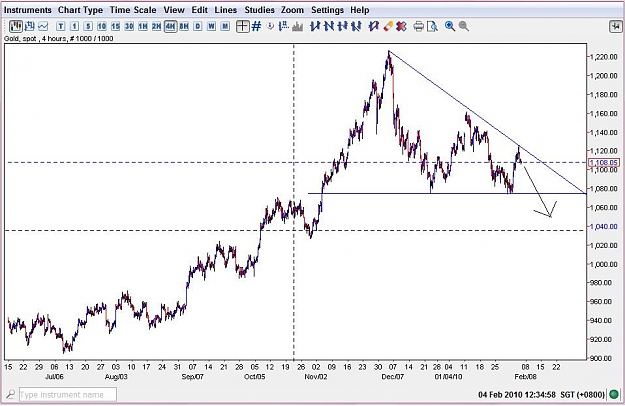625x406 pixels.
Task: Switch to 10 minute time scale
Action: point(102,27)
